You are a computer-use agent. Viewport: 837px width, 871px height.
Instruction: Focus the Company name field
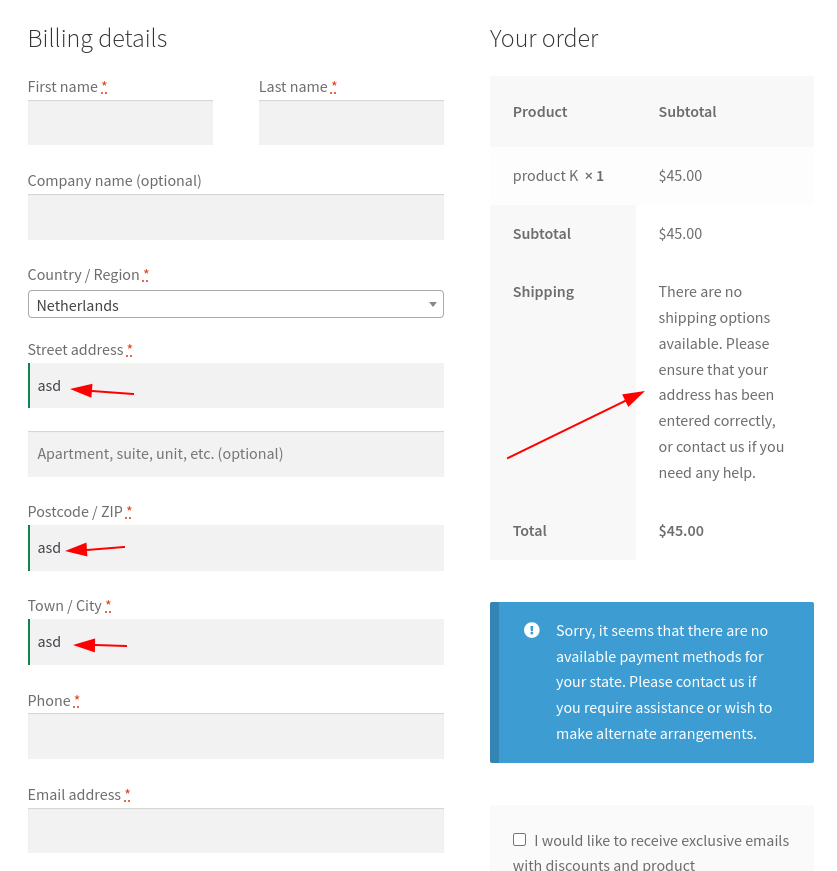click(236, 217)
